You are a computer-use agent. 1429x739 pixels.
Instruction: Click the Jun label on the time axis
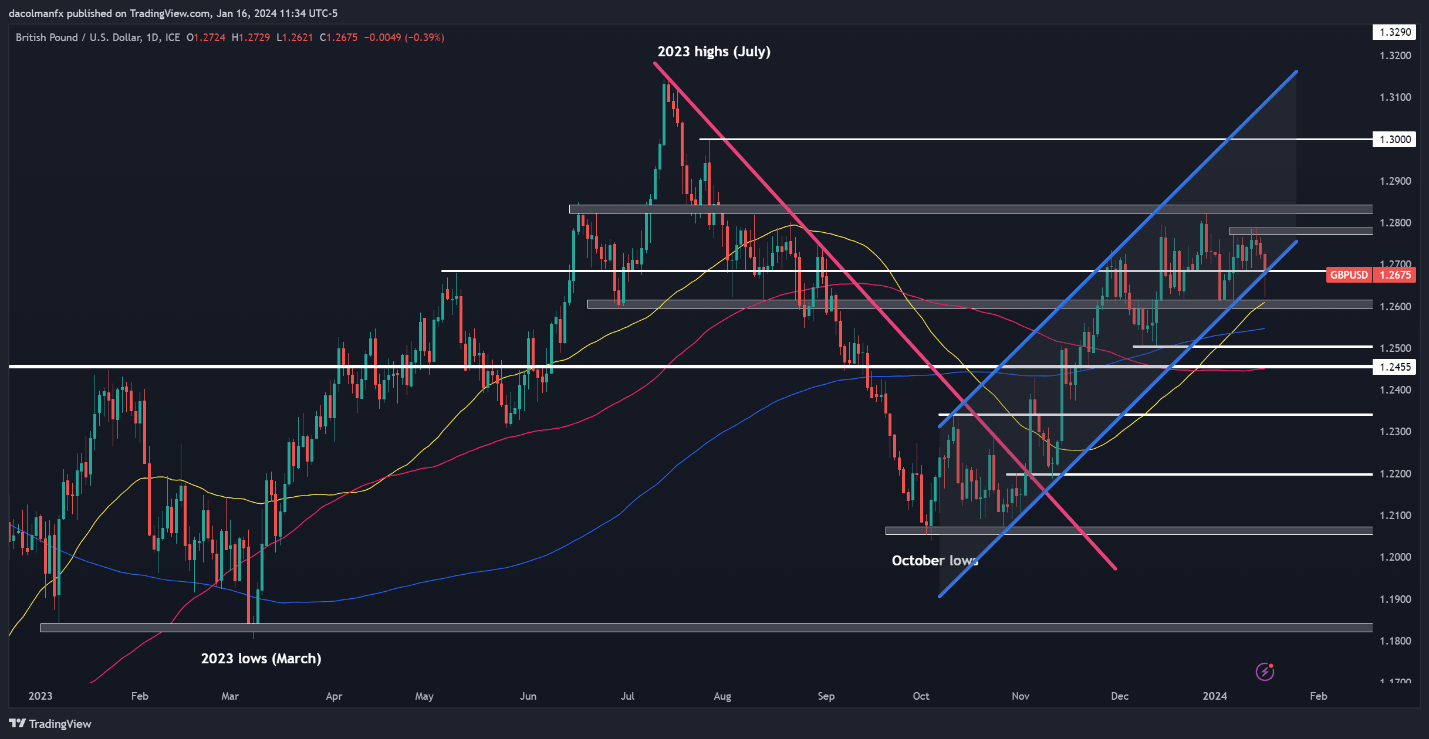[529, 694]
